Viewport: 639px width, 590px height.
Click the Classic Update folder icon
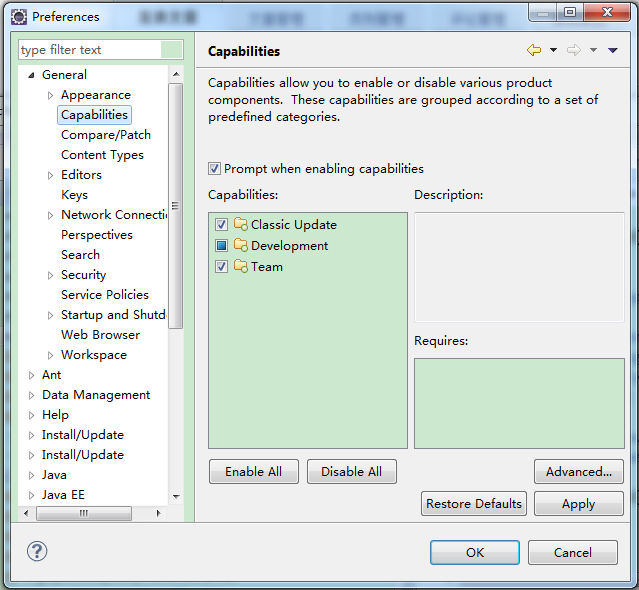(x=240, y=224)
